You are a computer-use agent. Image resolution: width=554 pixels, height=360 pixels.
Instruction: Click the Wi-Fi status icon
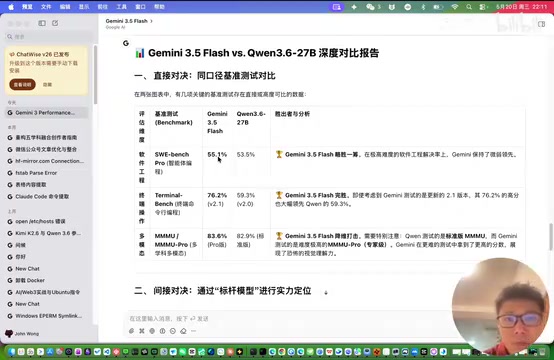(455, 7)
